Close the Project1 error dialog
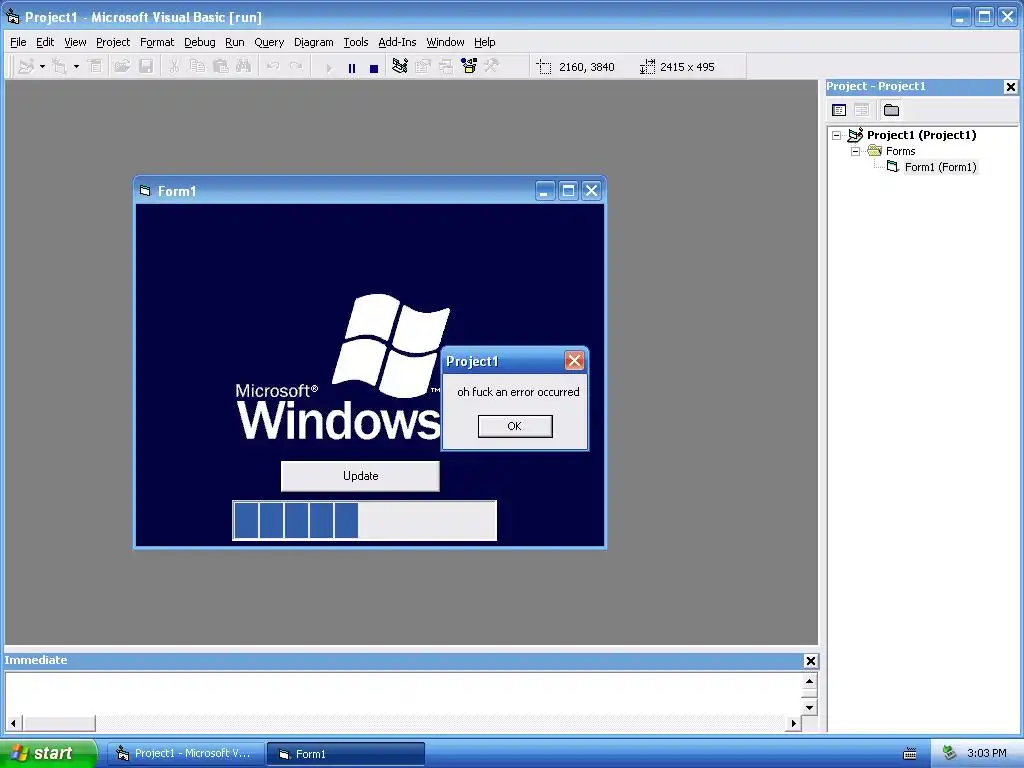Screen dimensions: 1024x768 (x=574, y=361)
